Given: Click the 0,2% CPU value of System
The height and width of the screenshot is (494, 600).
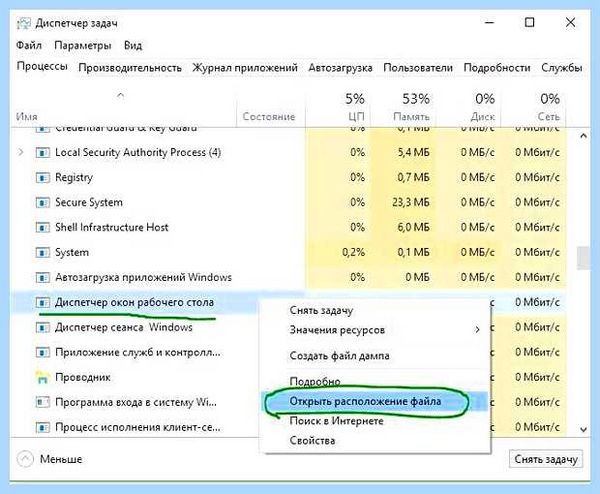Looking at the screenshot, I should coord(354,253).
